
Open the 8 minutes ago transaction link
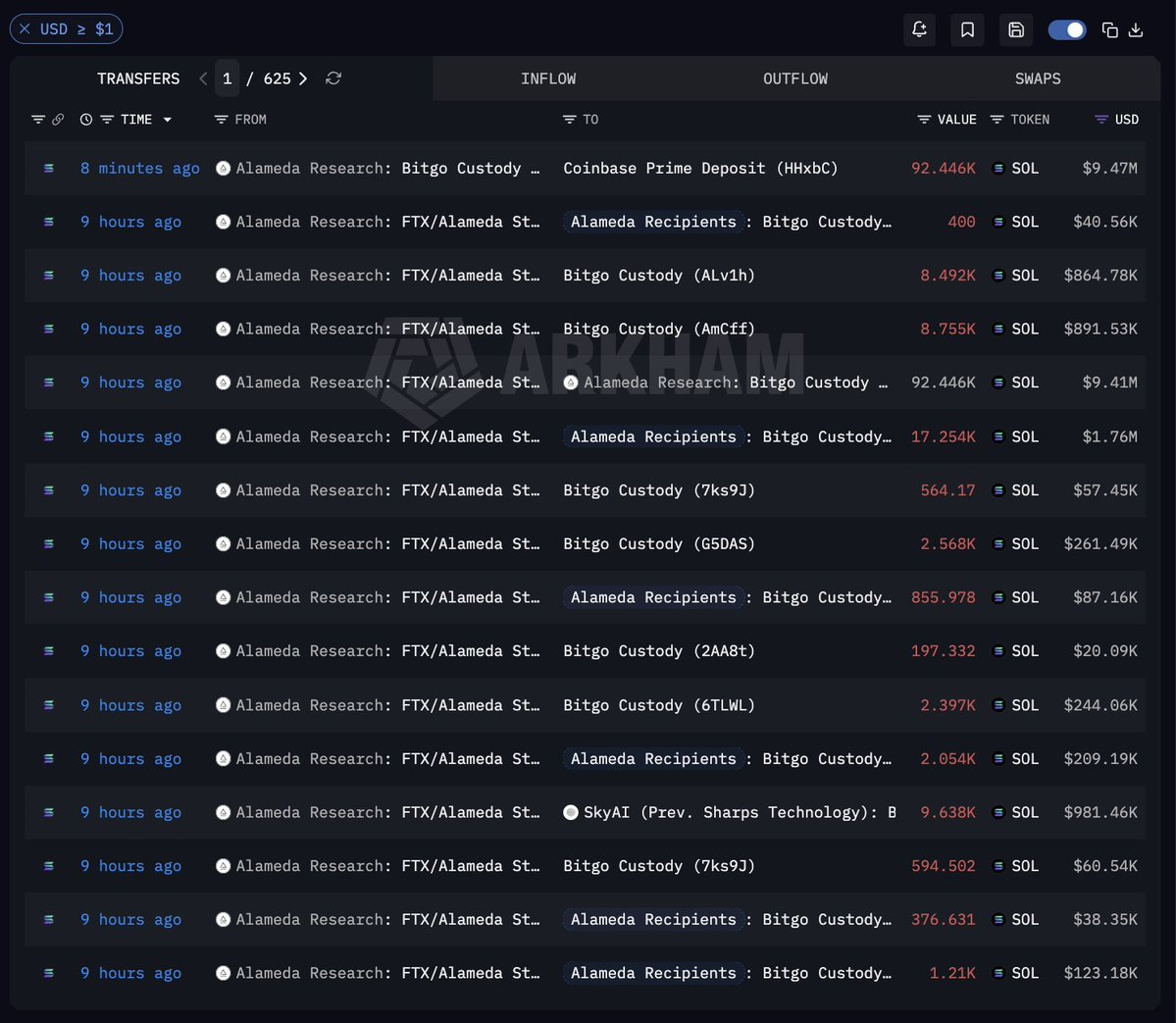(140, 168)
